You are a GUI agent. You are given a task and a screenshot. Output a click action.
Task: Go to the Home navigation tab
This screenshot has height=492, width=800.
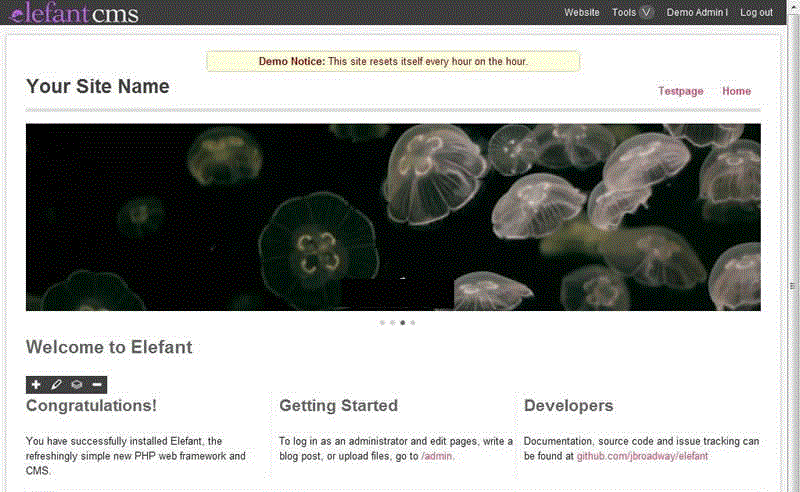736,91
